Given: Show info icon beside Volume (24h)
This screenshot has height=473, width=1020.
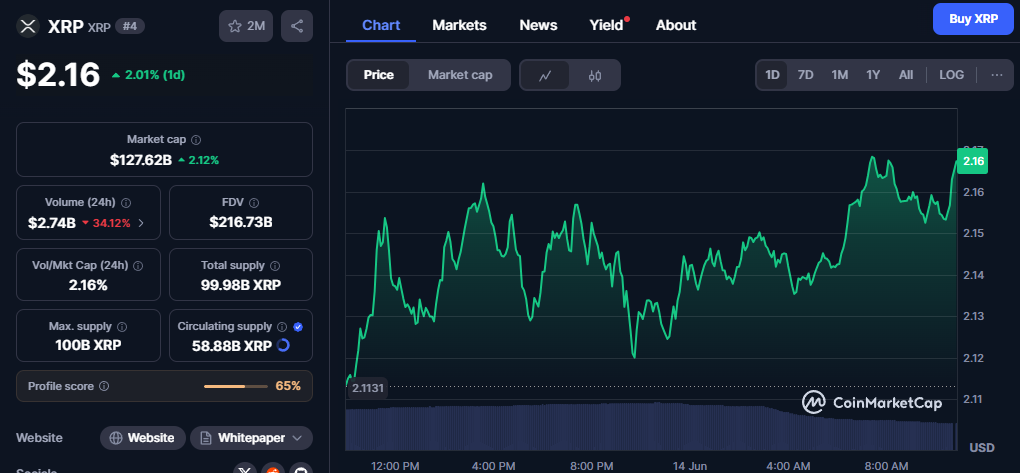Looking at the screenshot, I should click(126, 202).
